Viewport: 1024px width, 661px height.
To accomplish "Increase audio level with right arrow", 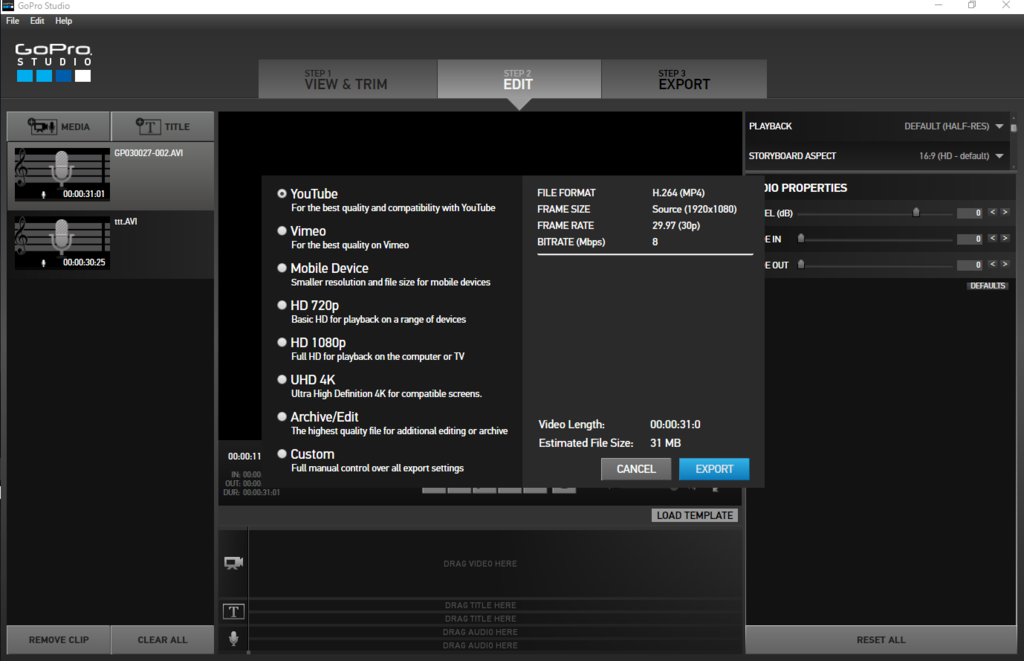I will tap(1004, 213).
